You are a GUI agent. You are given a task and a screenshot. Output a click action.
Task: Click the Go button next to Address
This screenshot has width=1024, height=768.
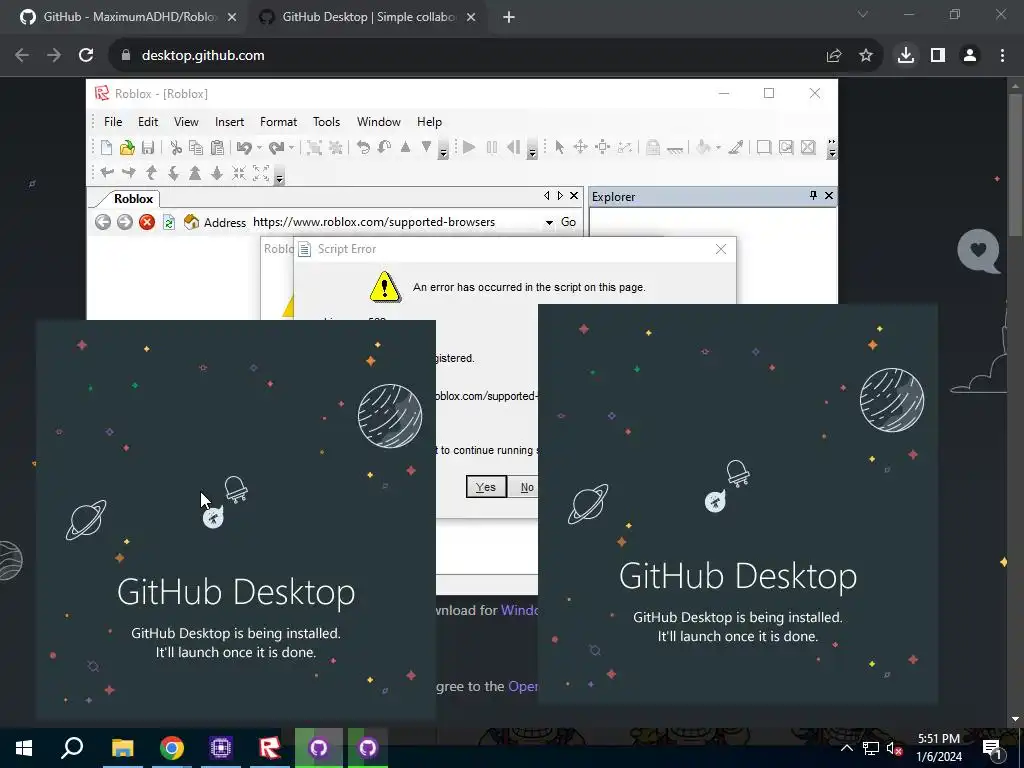(x=569, y=222)
